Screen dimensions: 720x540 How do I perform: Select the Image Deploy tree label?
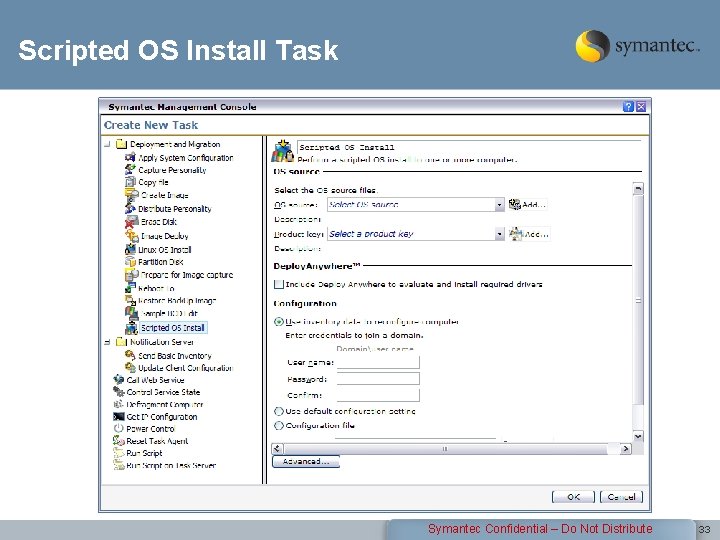[164, 236]
